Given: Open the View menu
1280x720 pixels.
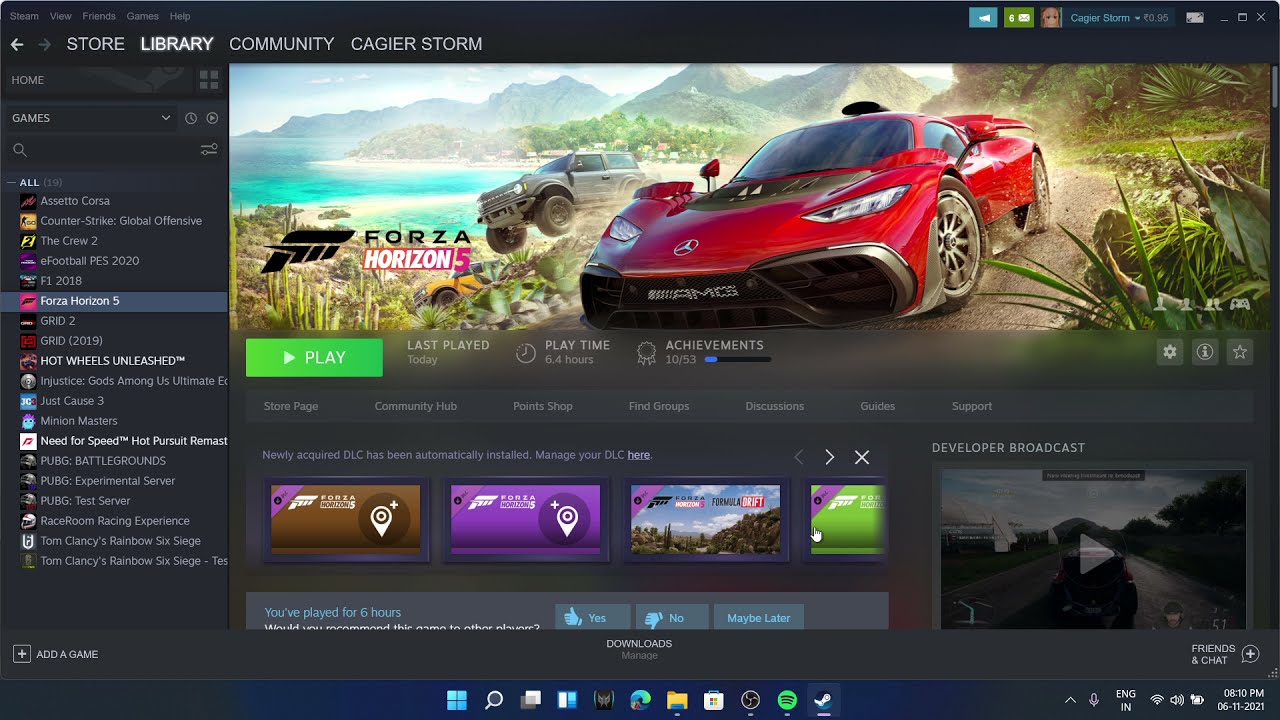Looking at the screenshot, I should click(61, 16).
